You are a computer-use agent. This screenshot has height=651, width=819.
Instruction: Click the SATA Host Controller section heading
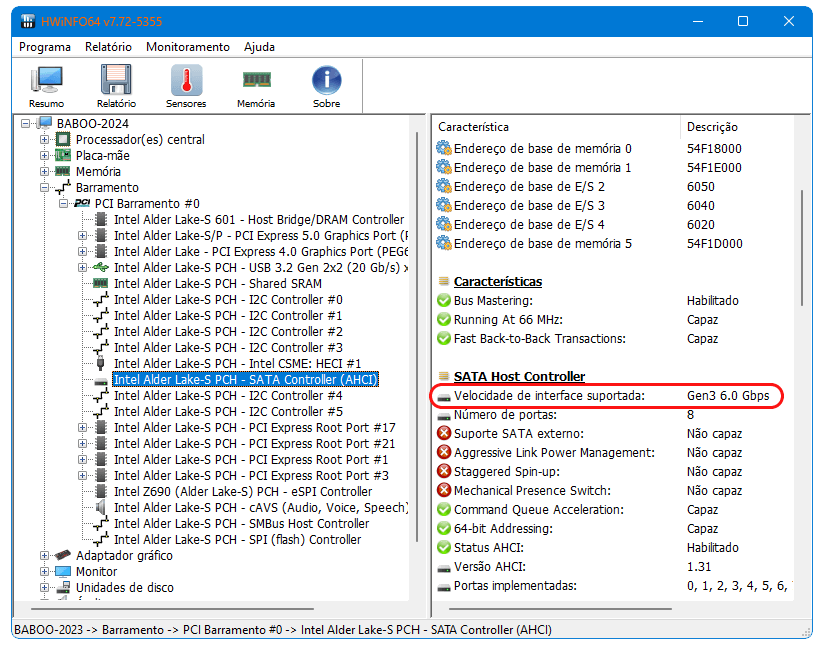[x=519, y=377]
